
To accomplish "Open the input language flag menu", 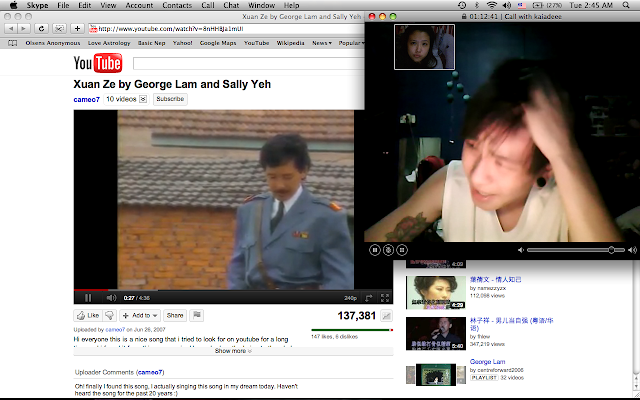I will [521, 5].
